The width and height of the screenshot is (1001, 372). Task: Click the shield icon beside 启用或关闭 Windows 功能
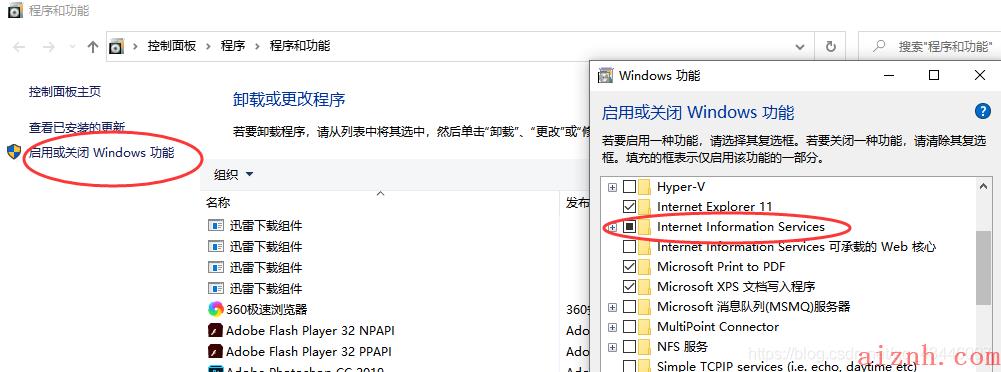tap(14, 153)
